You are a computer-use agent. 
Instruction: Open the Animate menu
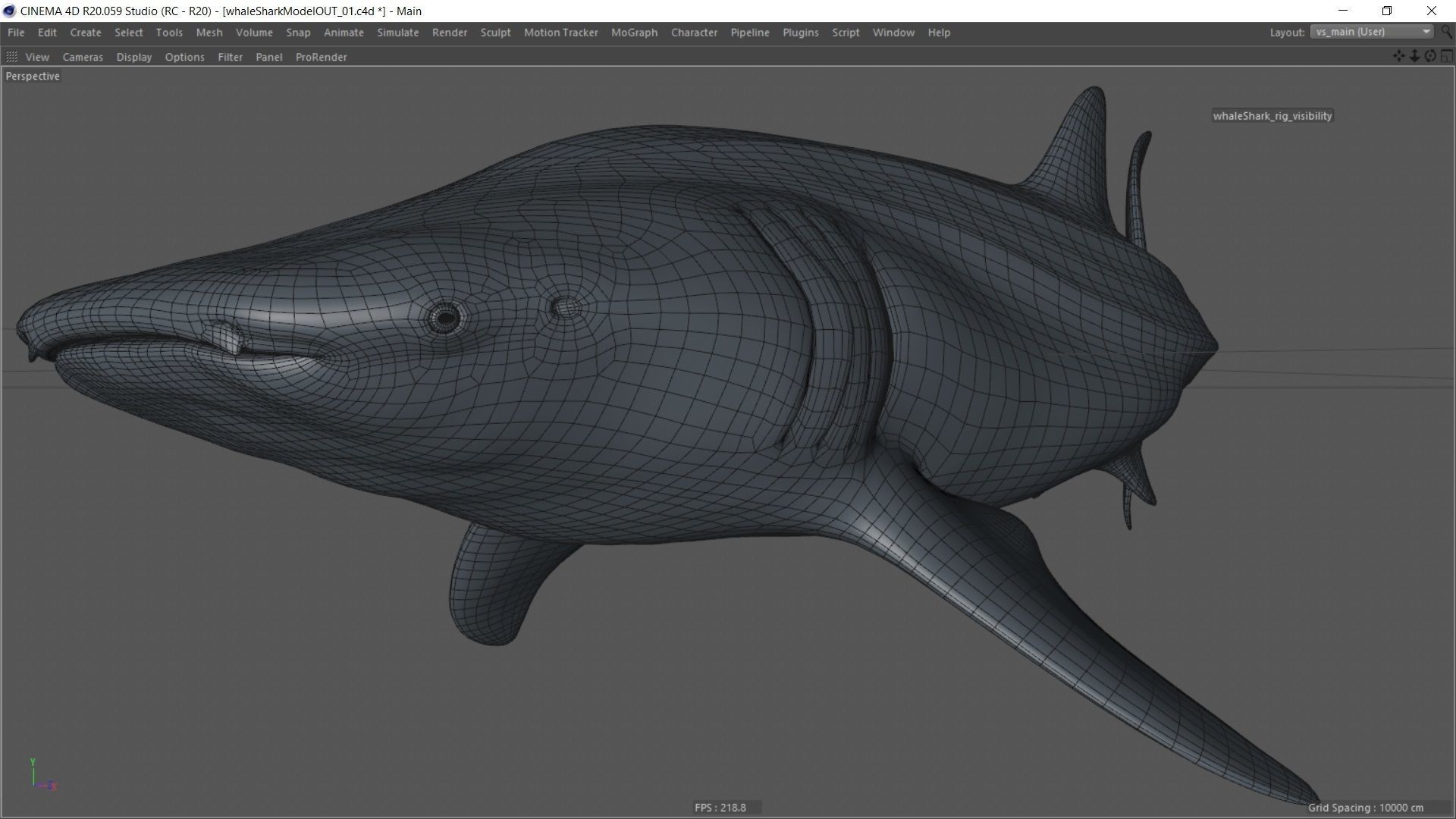pos(344,33)
